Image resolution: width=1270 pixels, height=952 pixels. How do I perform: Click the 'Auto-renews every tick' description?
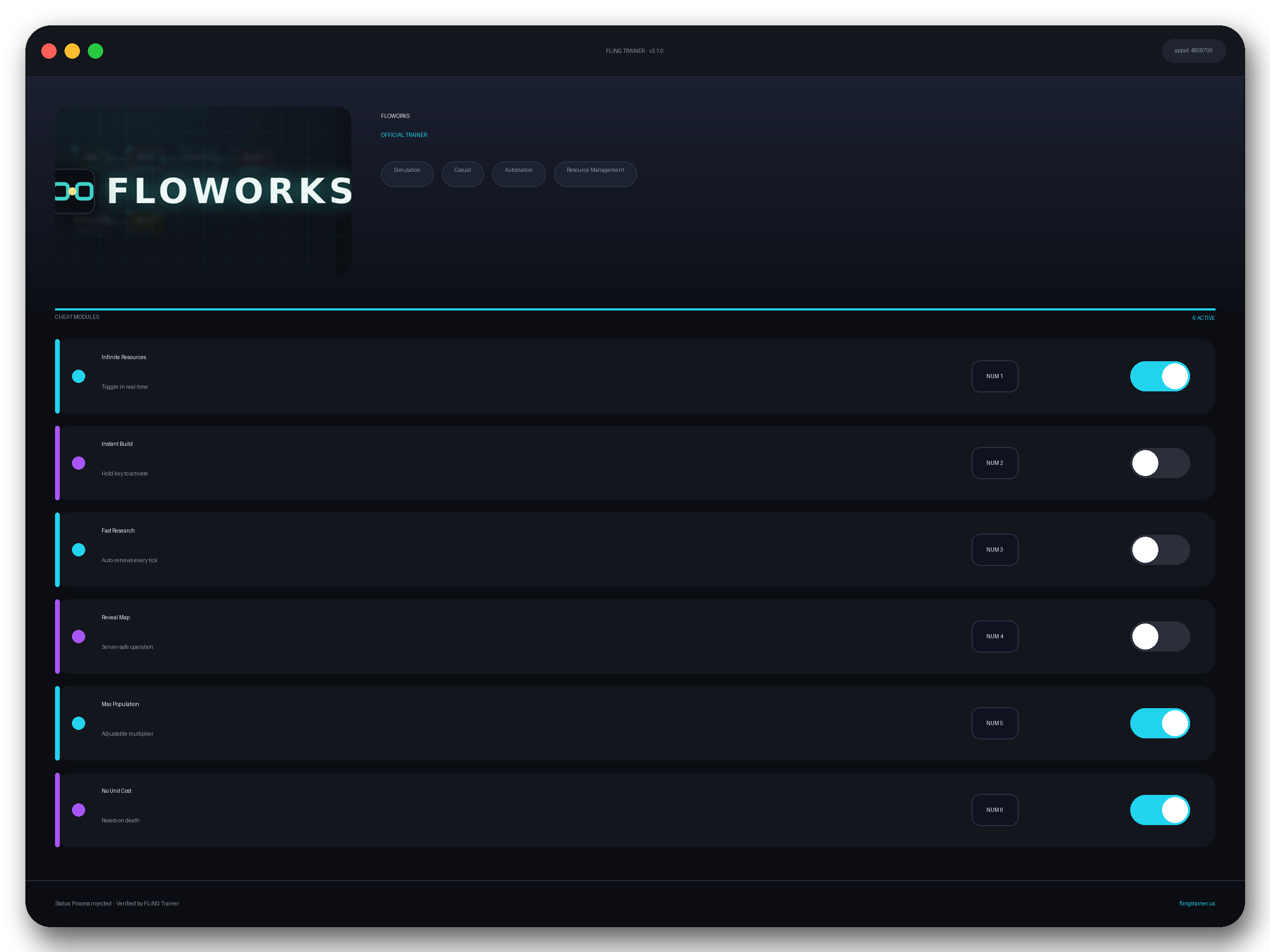pyautogui.click(x=129, y=560)
